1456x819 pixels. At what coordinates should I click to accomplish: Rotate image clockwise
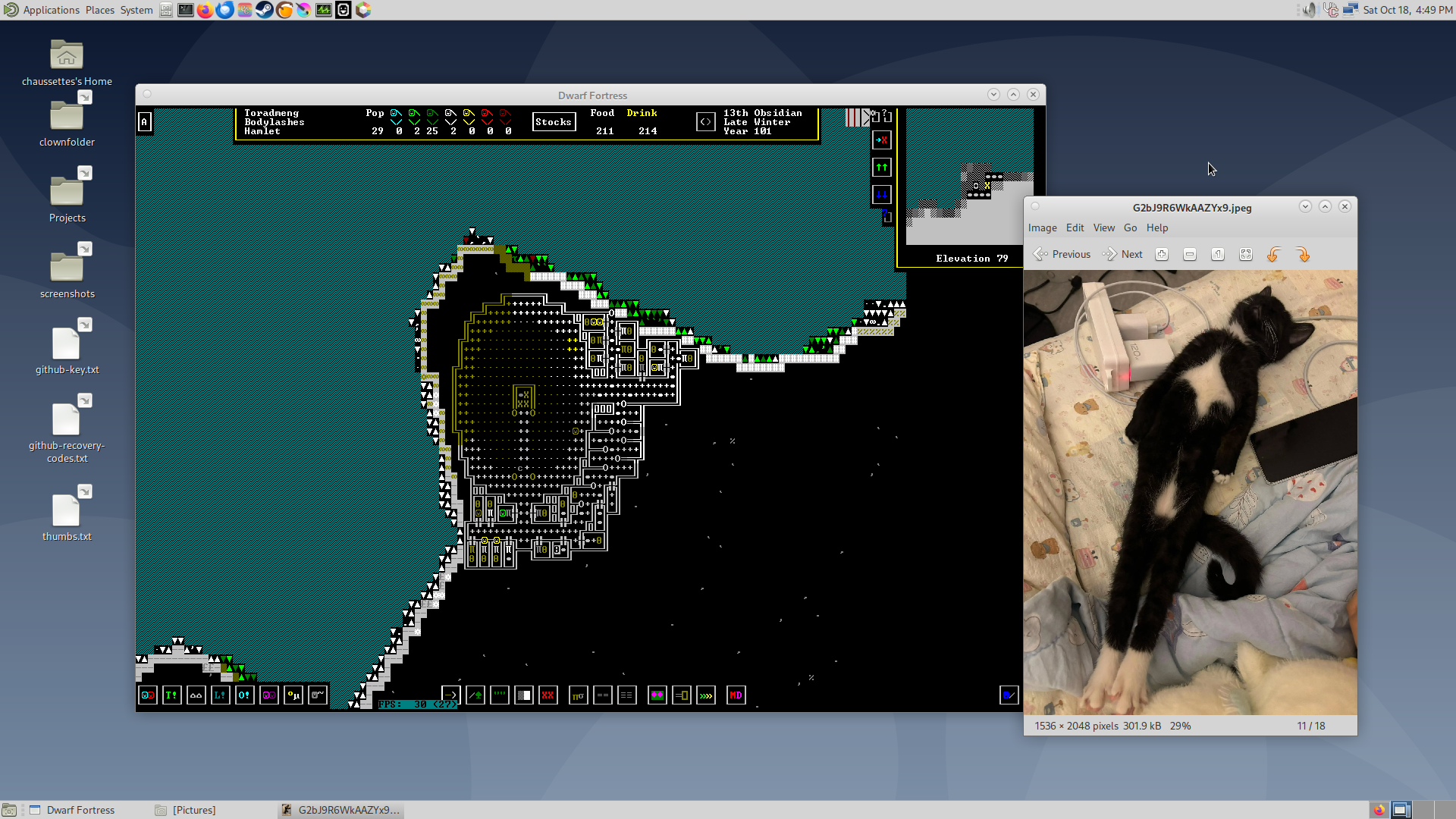[1303, 255]
